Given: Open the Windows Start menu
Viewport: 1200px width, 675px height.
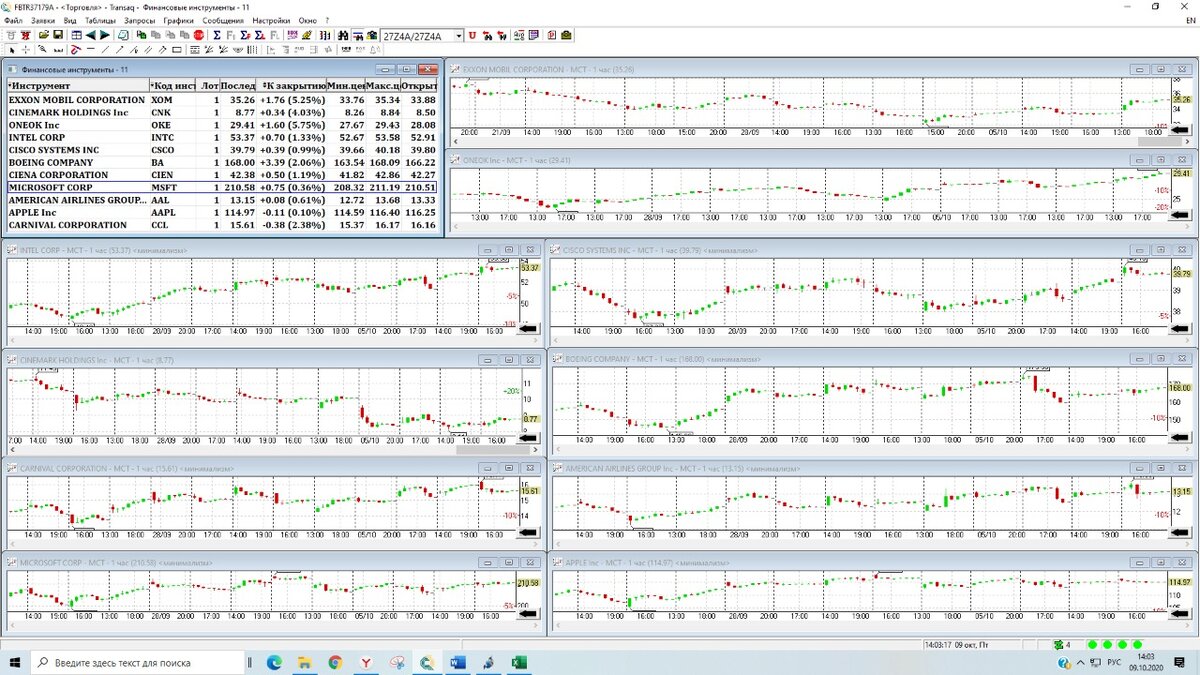Looking at the screenshot, I should coord(15,662).
